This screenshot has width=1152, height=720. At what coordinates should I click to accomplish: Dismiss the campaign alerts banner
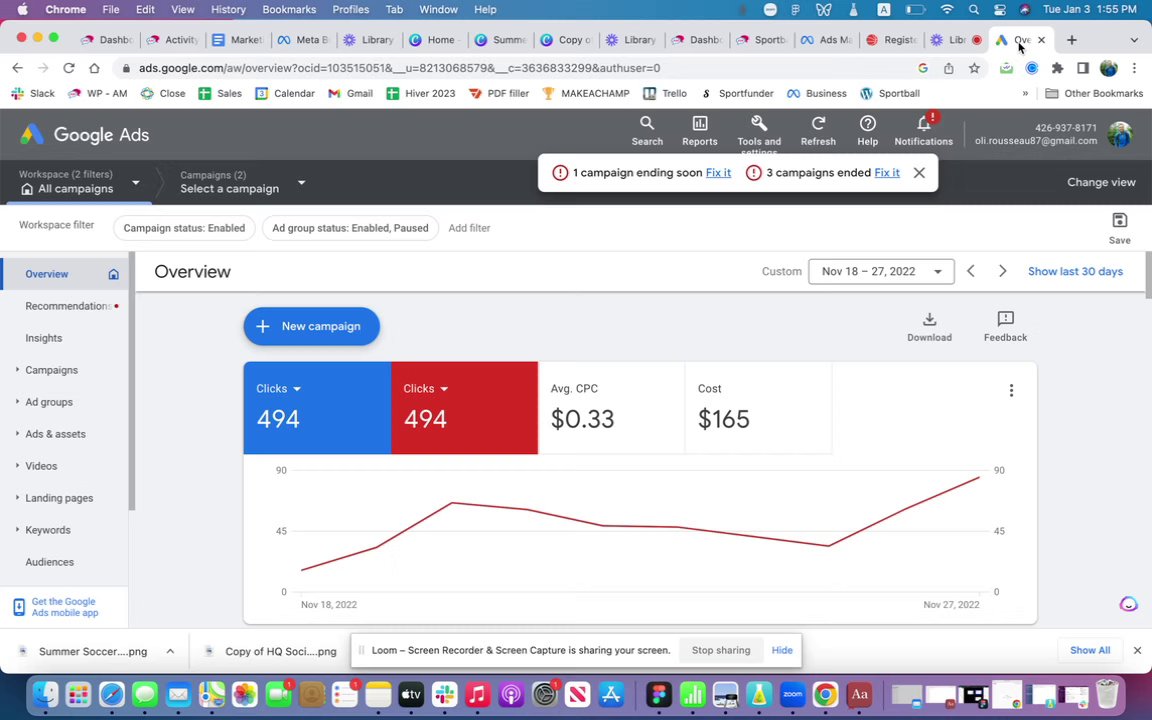(919, 173)
